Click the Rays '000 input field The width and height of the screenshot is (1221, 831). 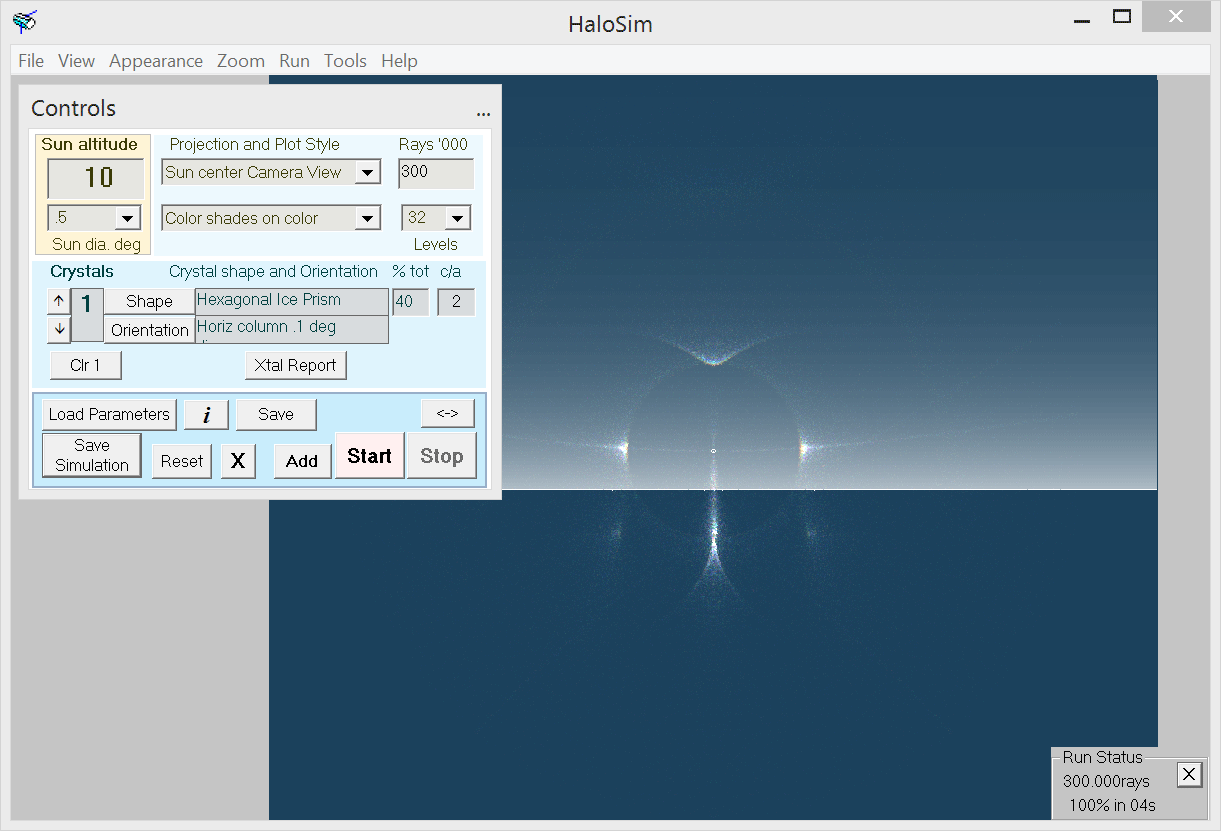click(435, 172)
